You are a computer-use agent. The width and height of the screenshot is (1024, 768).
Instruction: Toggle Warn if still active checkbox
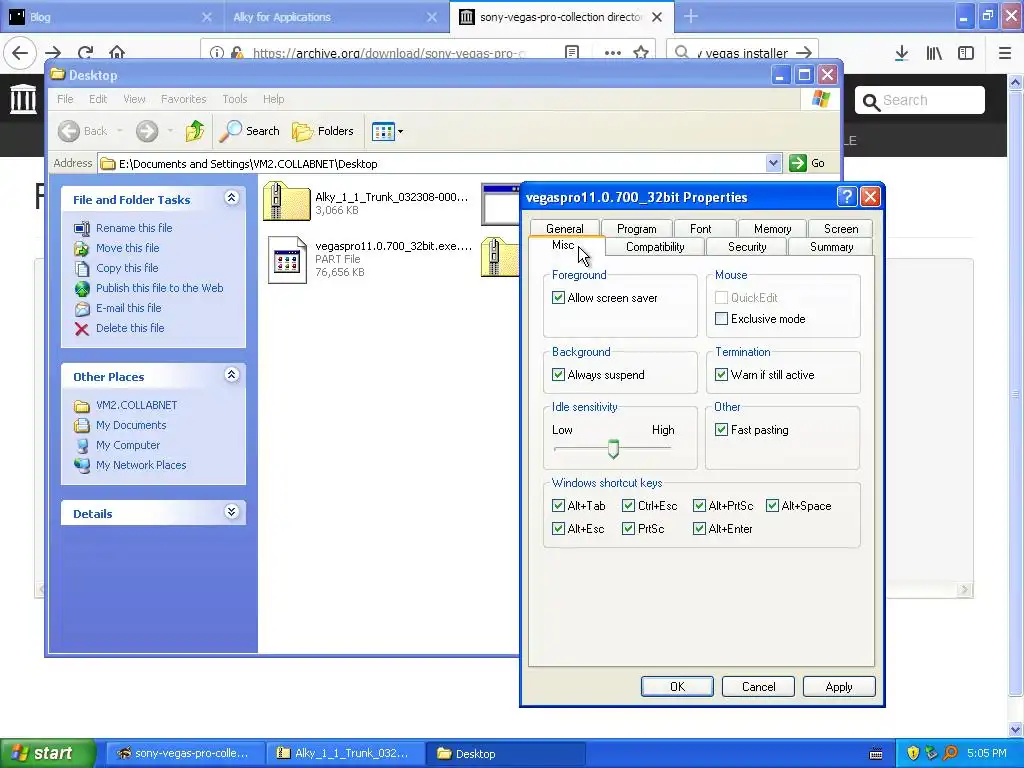point(722,375)
